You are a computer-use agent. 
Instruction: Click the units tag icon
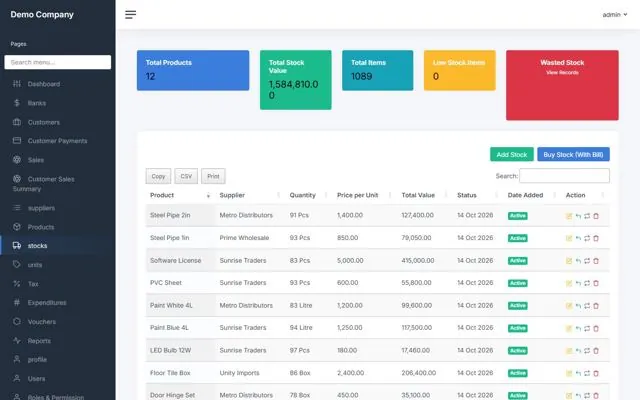(x=17, y=264)
